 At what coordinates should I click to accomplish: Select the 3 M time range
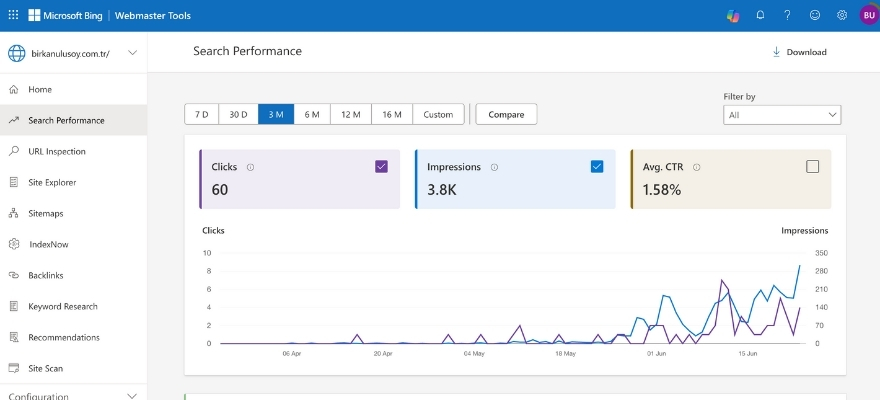[x=276, y=114]
